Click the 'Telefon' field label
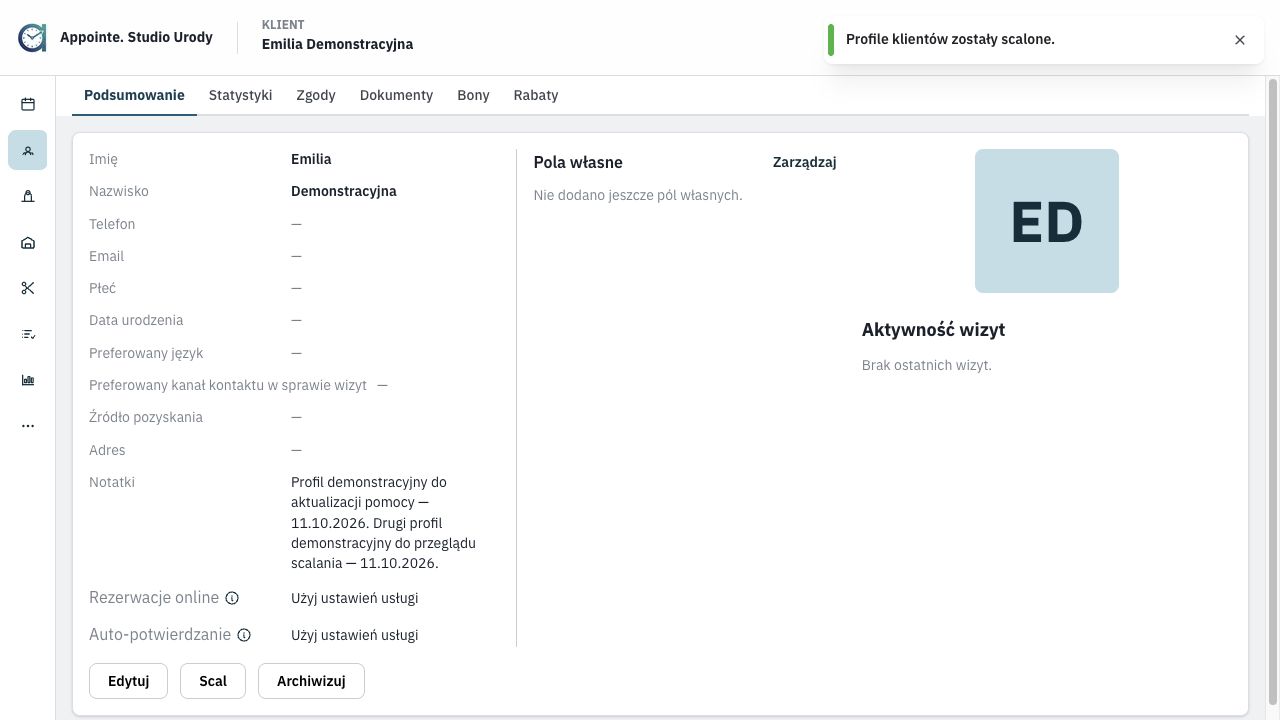Screen dimensions: 1280x720 [x=112, y=224]
